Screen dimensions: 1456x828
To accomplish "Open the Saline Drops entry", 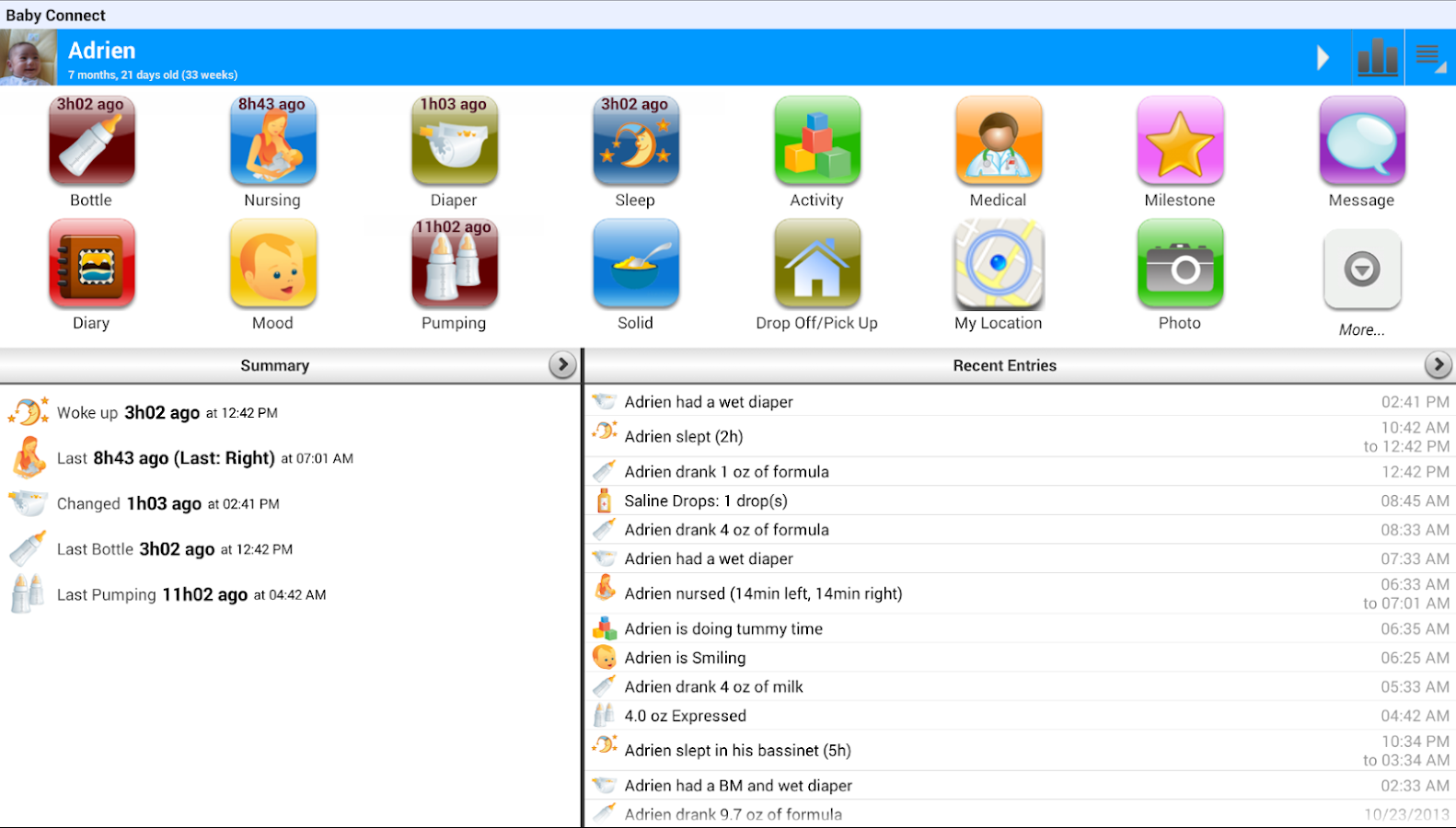I will (x=1021, y=500).
